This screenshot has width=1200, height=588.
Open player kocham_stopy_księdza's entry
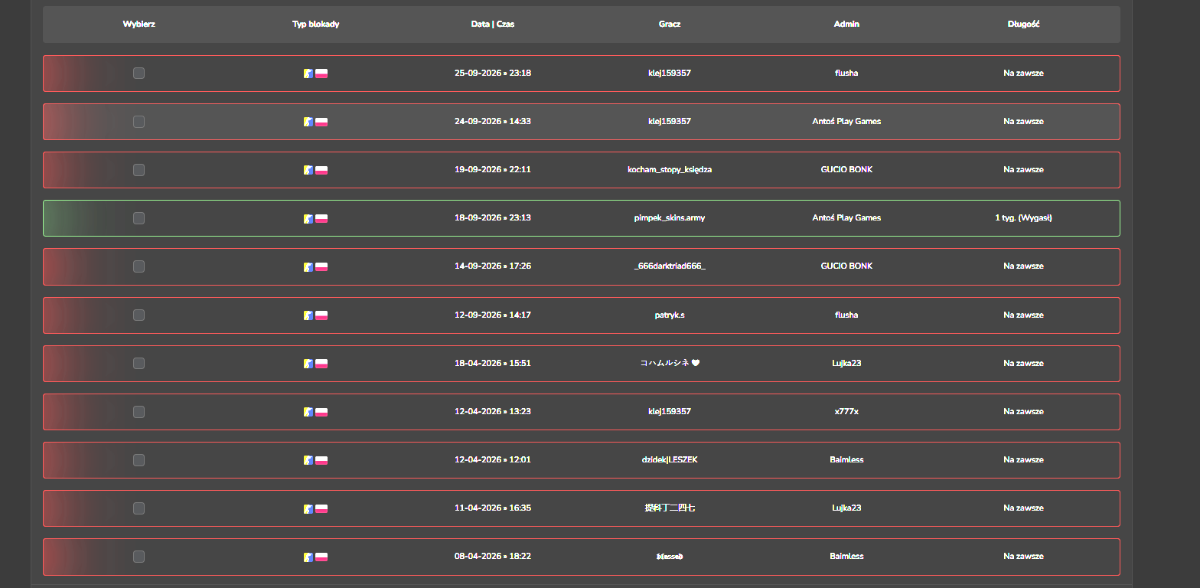click(669, 170)
